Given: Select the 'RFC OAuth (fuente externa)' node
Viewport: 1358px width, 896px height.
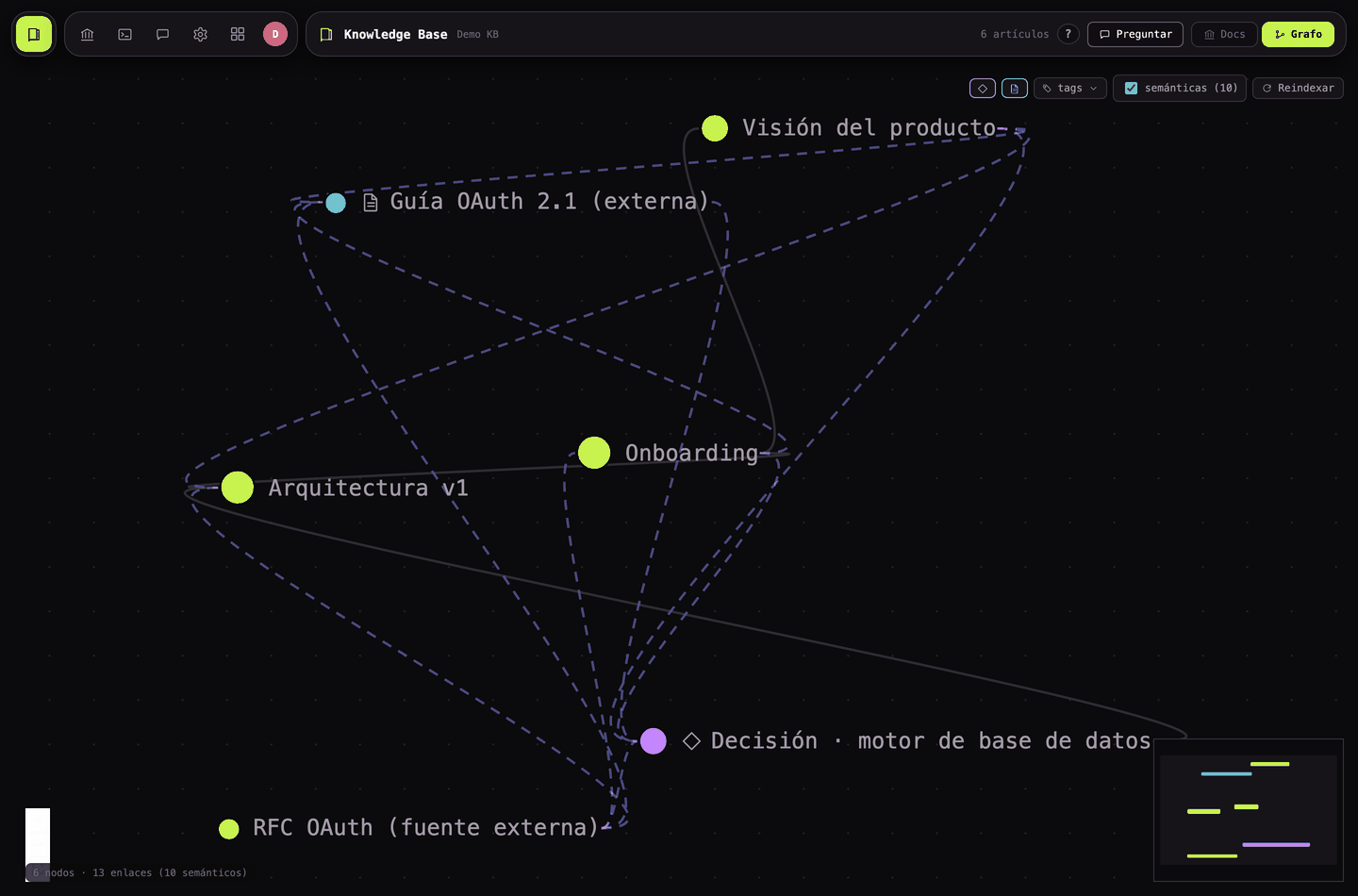Looking at the screenshot, I should (x=229, y=829).
